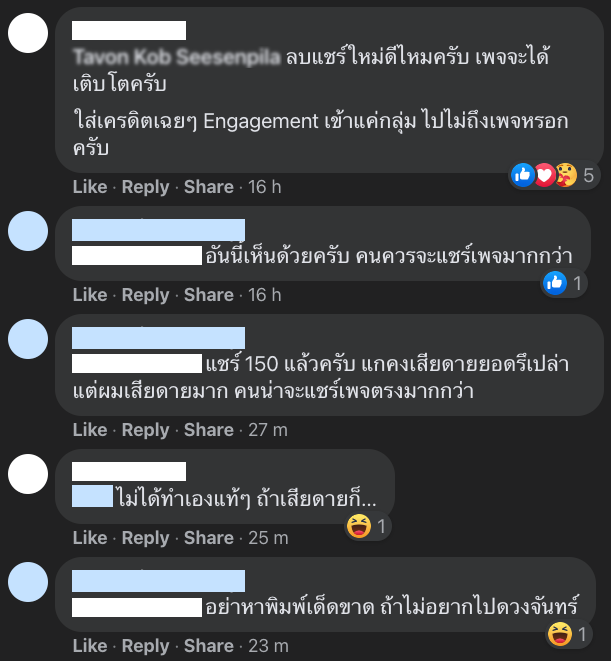Reply to the comment posted 25 m ago
Viewport: 611px width, 661px height.
coord(145,538)
